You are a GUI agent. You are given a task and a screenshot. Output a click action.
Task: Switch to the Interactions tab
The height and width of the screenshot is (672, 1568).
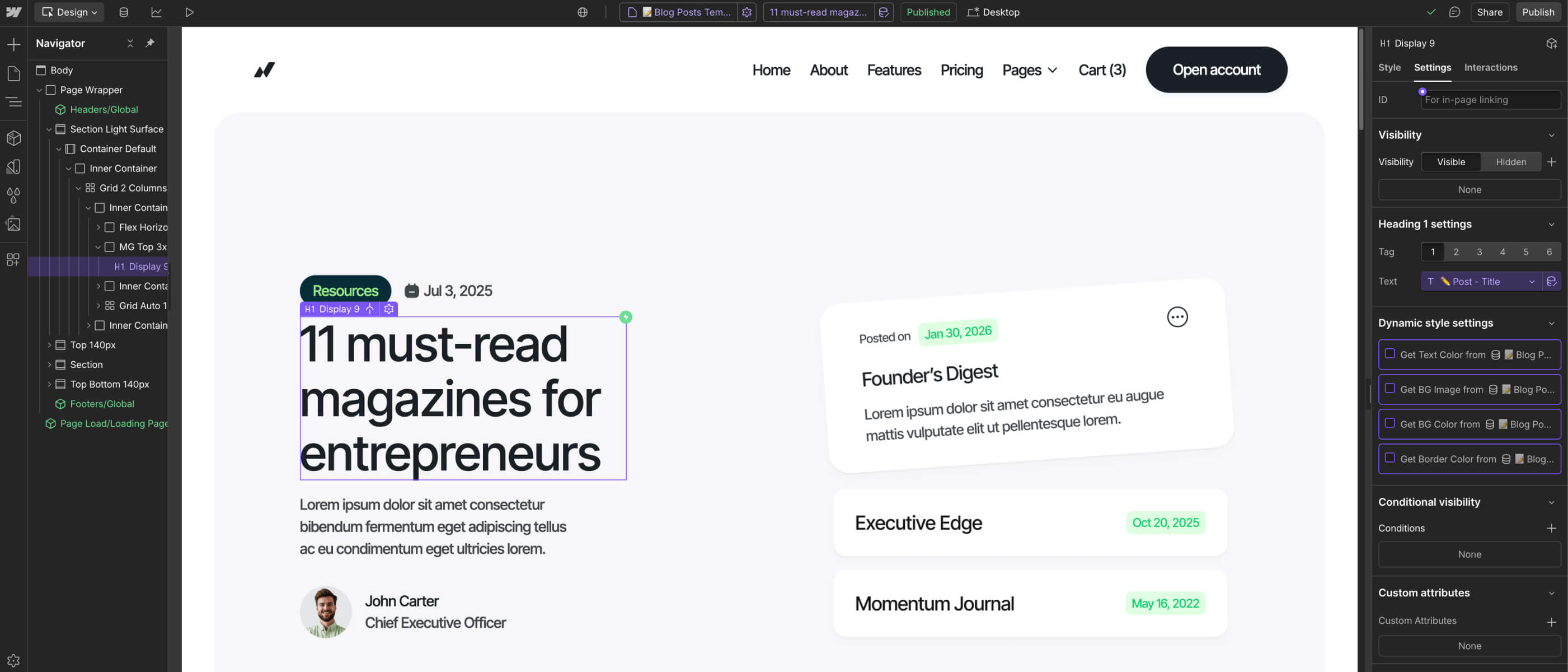(x=1490, y=68)
